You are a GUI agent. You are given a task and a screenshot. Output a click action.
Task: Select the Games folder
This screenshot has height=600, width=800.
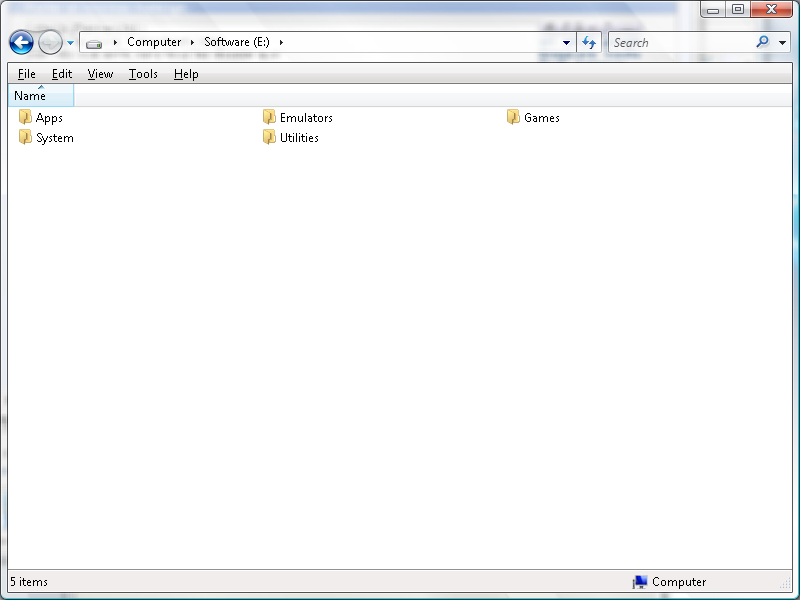pos(541,118)
